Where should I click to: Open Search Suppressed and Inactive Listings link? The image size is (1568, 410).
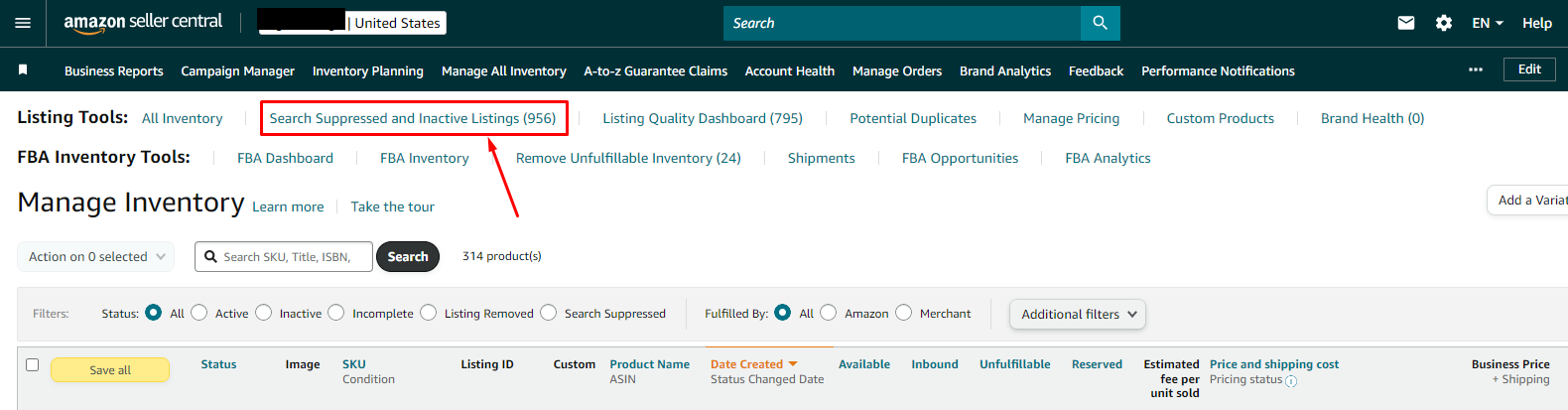(413, 118)
